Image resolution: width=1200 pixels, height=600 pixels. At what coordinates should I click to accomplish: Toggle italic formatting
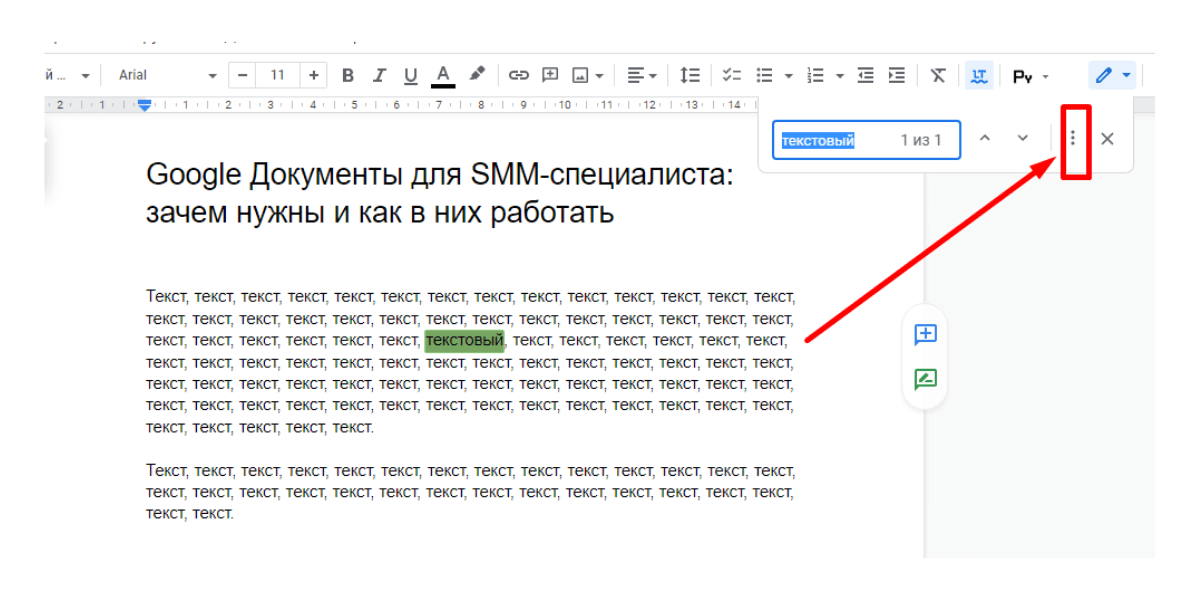tap(379, 76)
